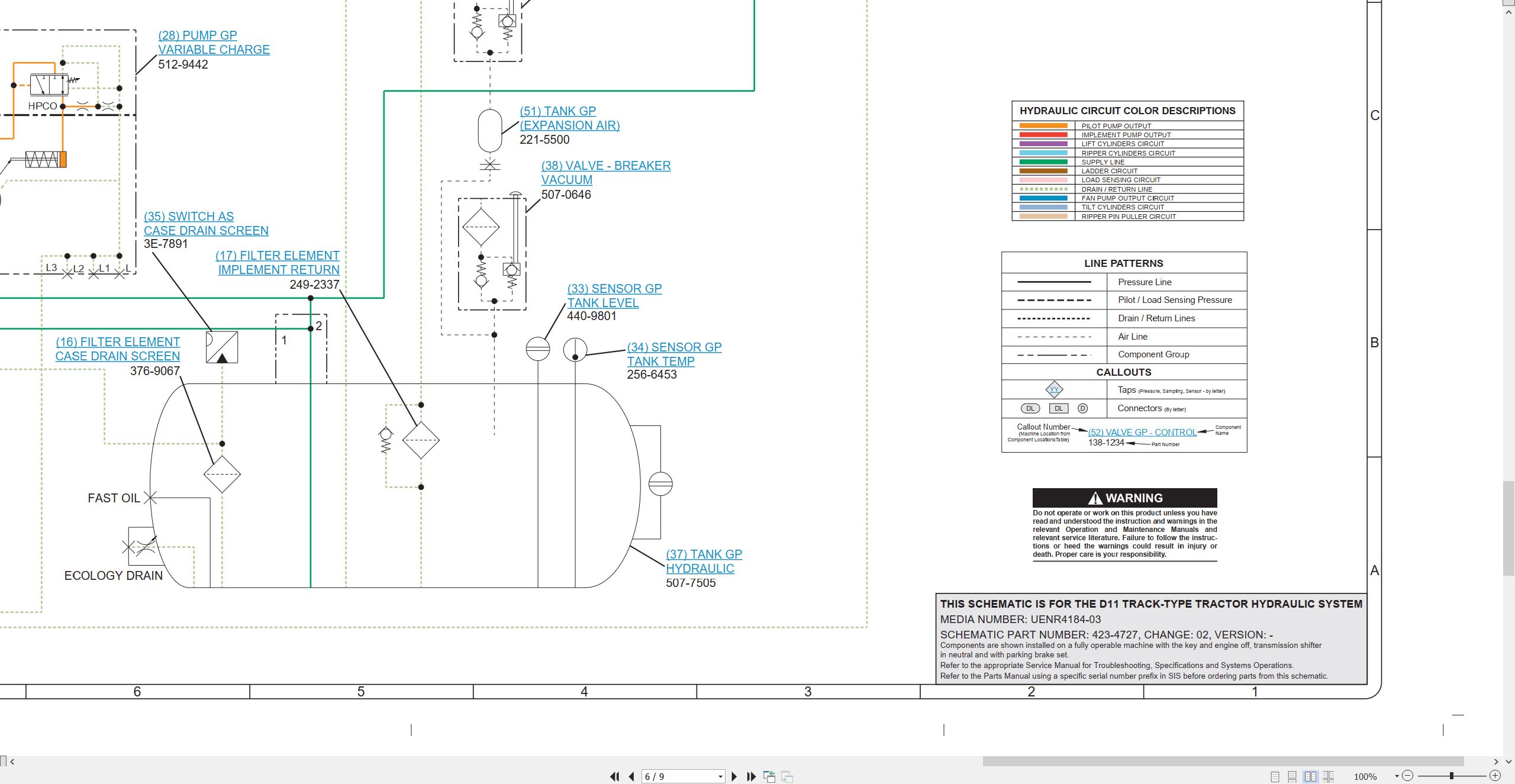
Task: Click the implement return filter diamond symbol
Action: point(421,440)
